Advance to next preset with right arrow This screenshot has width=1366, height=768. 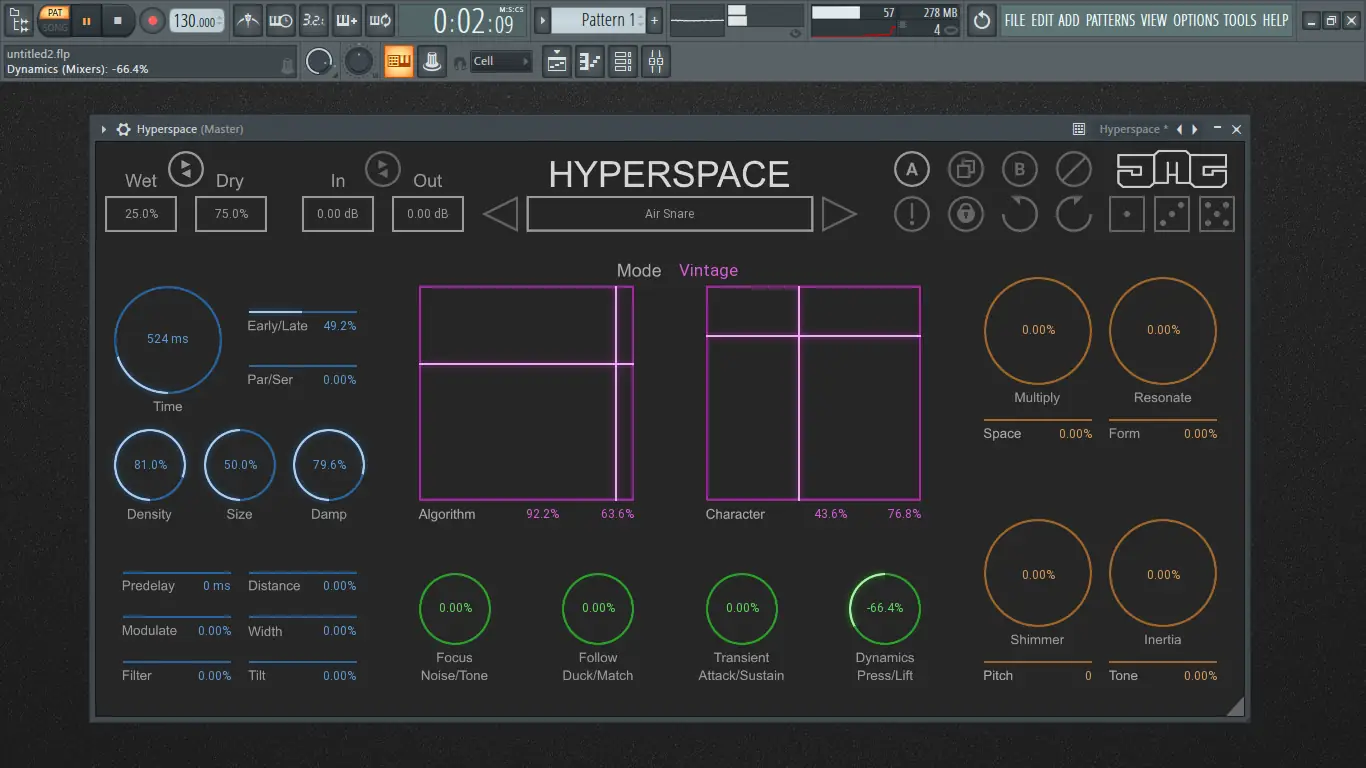pyautogui.click(x=839, y=213)
